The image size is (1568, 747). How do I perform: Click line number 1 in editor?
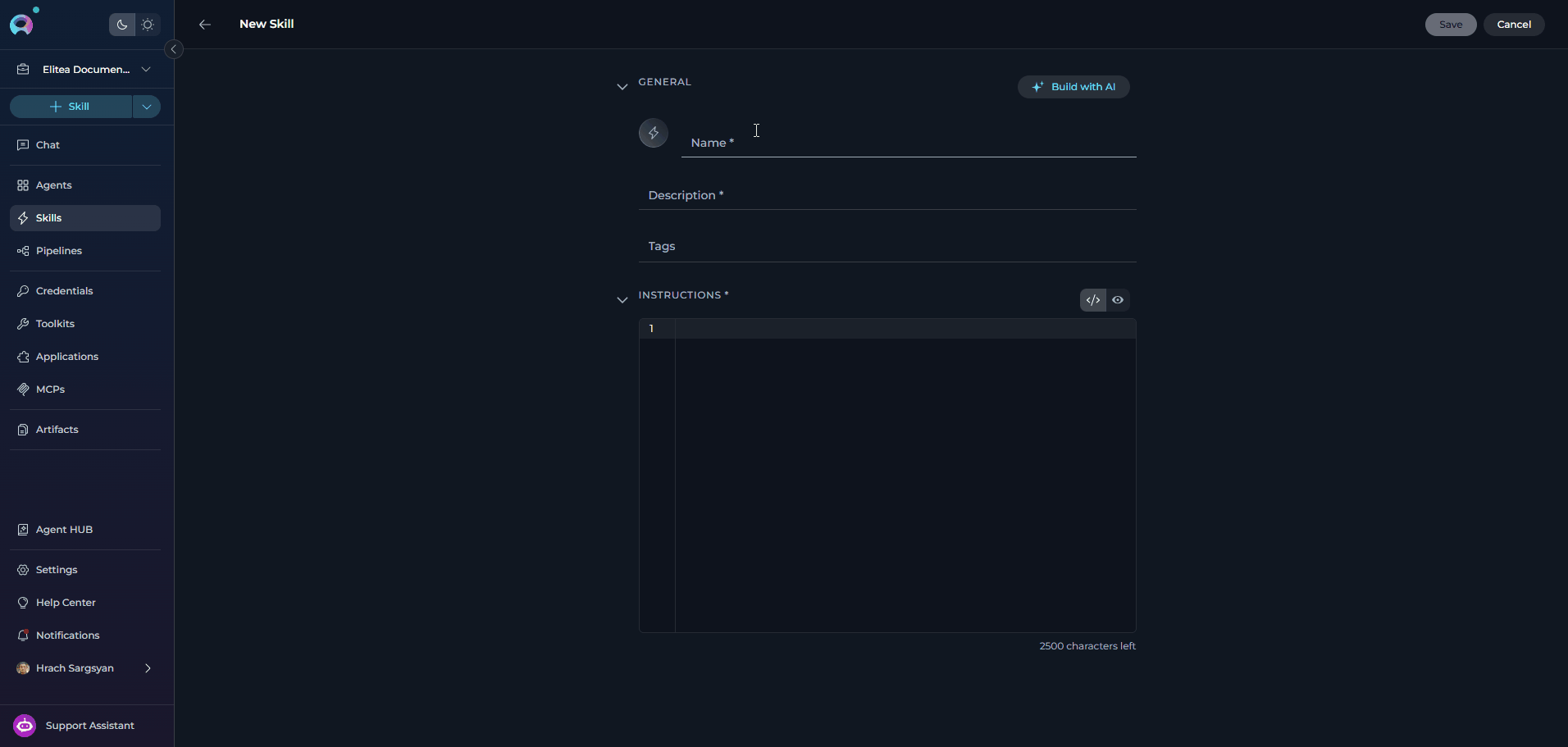point(652,329)
